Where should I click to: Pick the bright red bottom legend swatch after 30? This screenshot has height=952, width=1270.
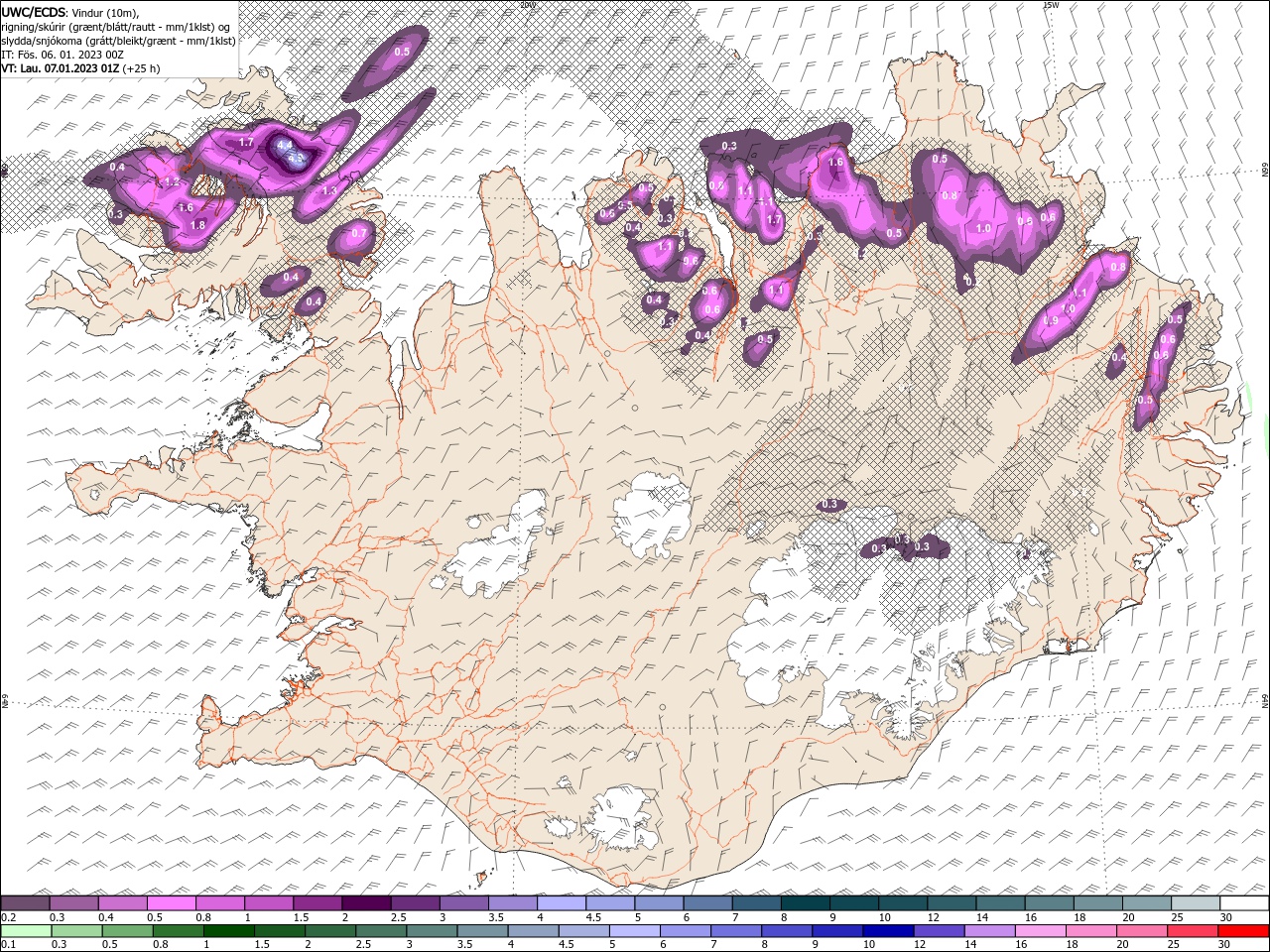1244,931
